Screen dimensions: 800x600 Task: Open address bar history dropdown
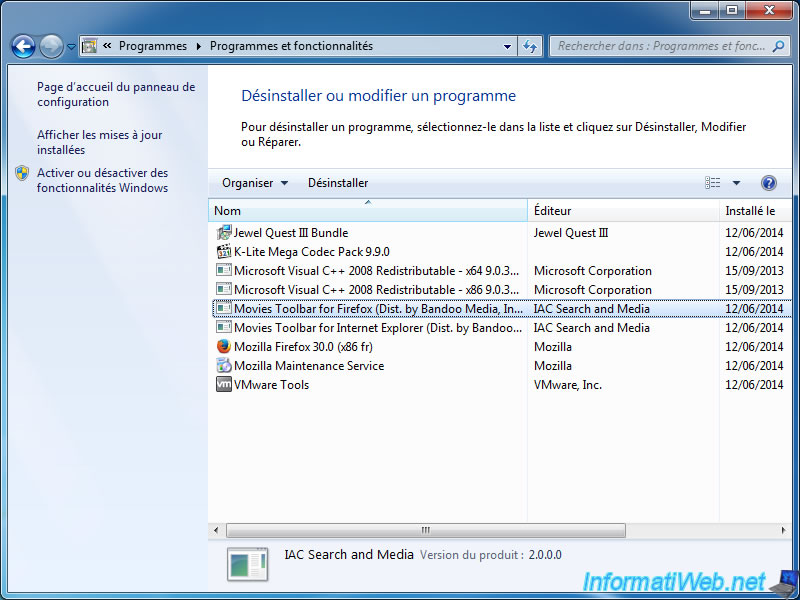pyautogui.click(x=507, y=46)
